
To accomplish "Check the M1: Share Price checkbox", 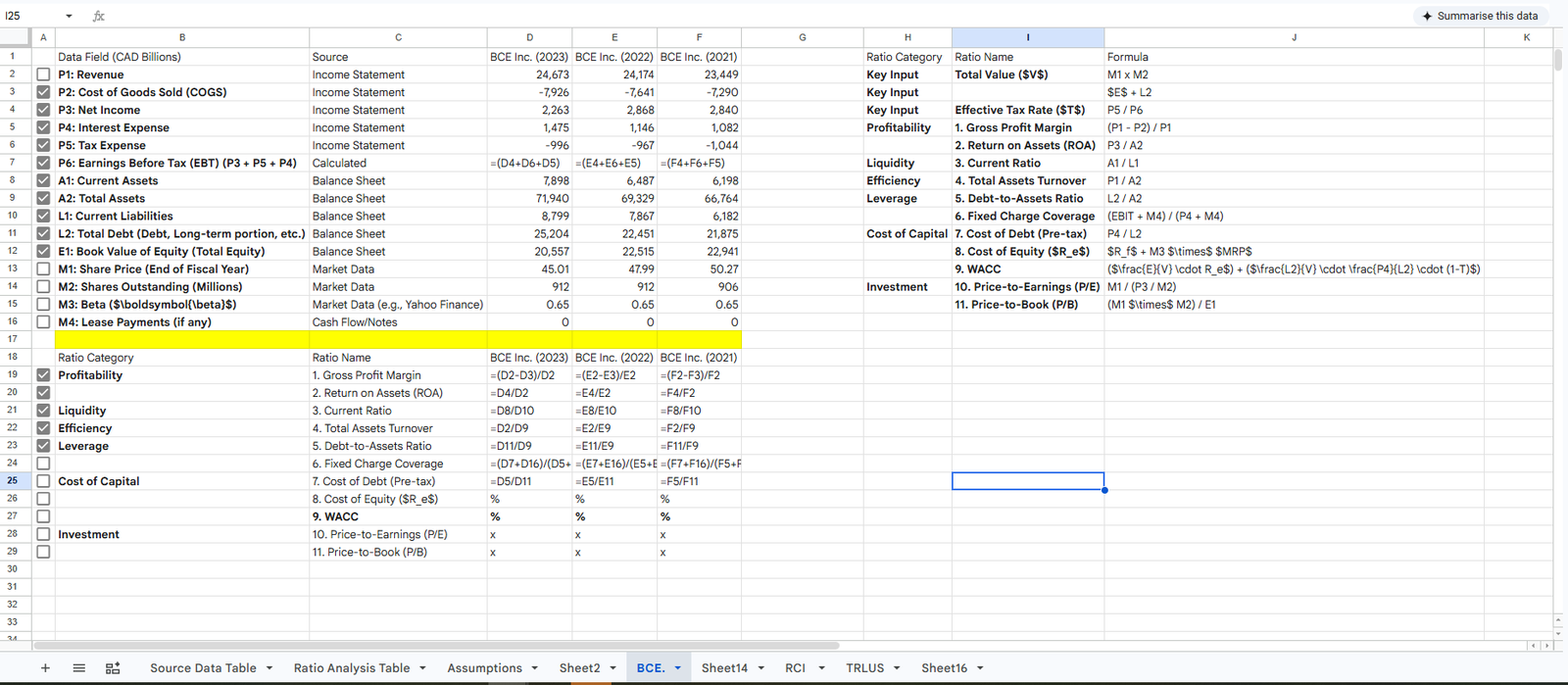I will pos(43,269).
